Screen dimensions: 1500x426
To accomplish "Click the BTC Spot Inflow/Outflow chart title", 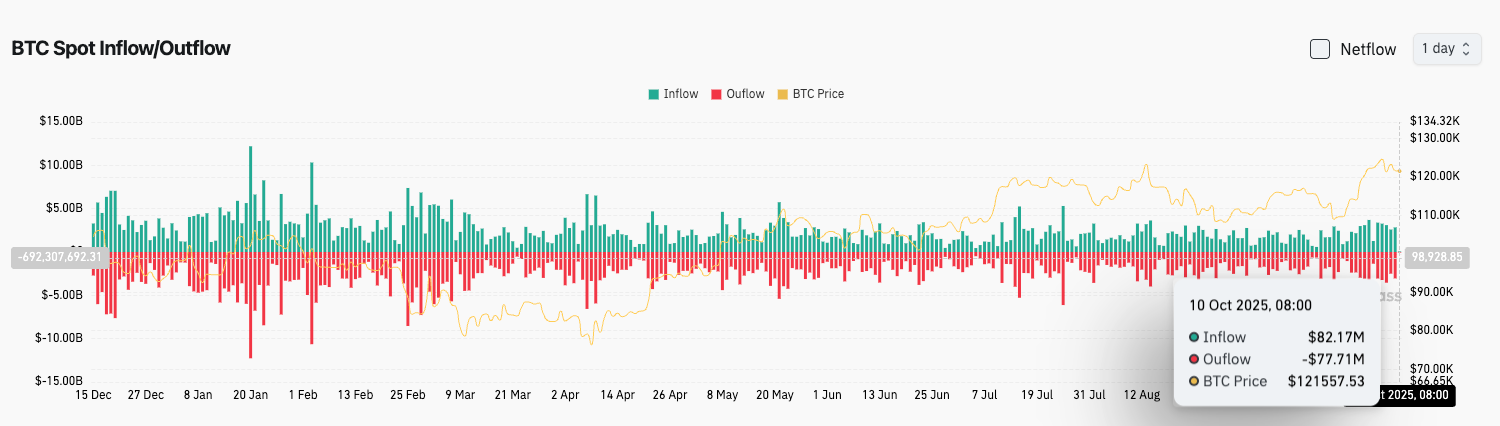I will (121, 48).
